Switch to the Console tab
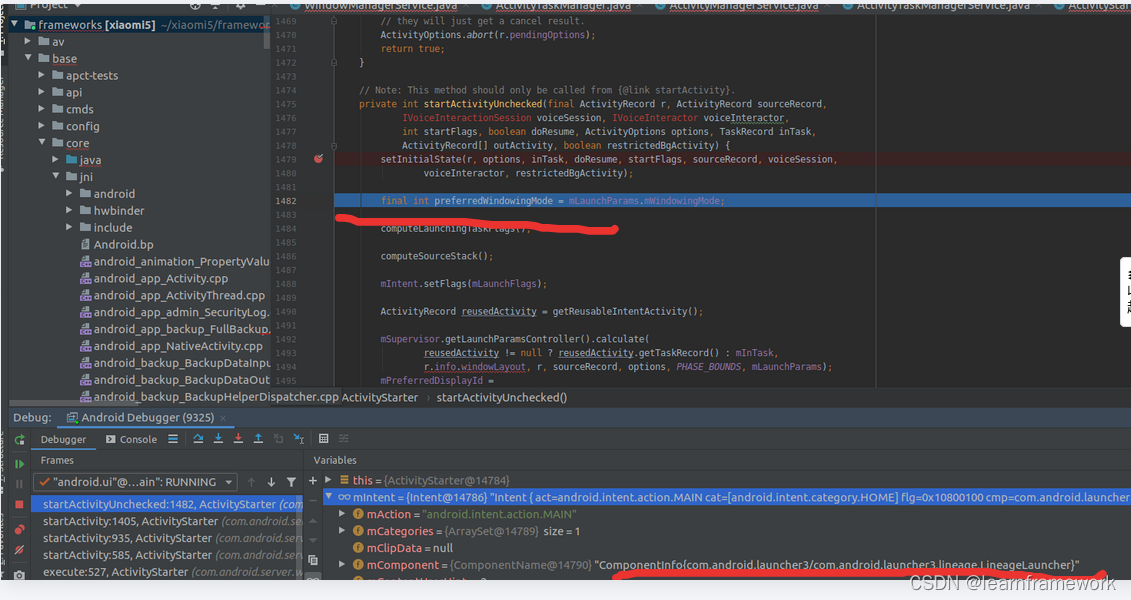This screenshot has width=1131, height=600. [131, 439]
